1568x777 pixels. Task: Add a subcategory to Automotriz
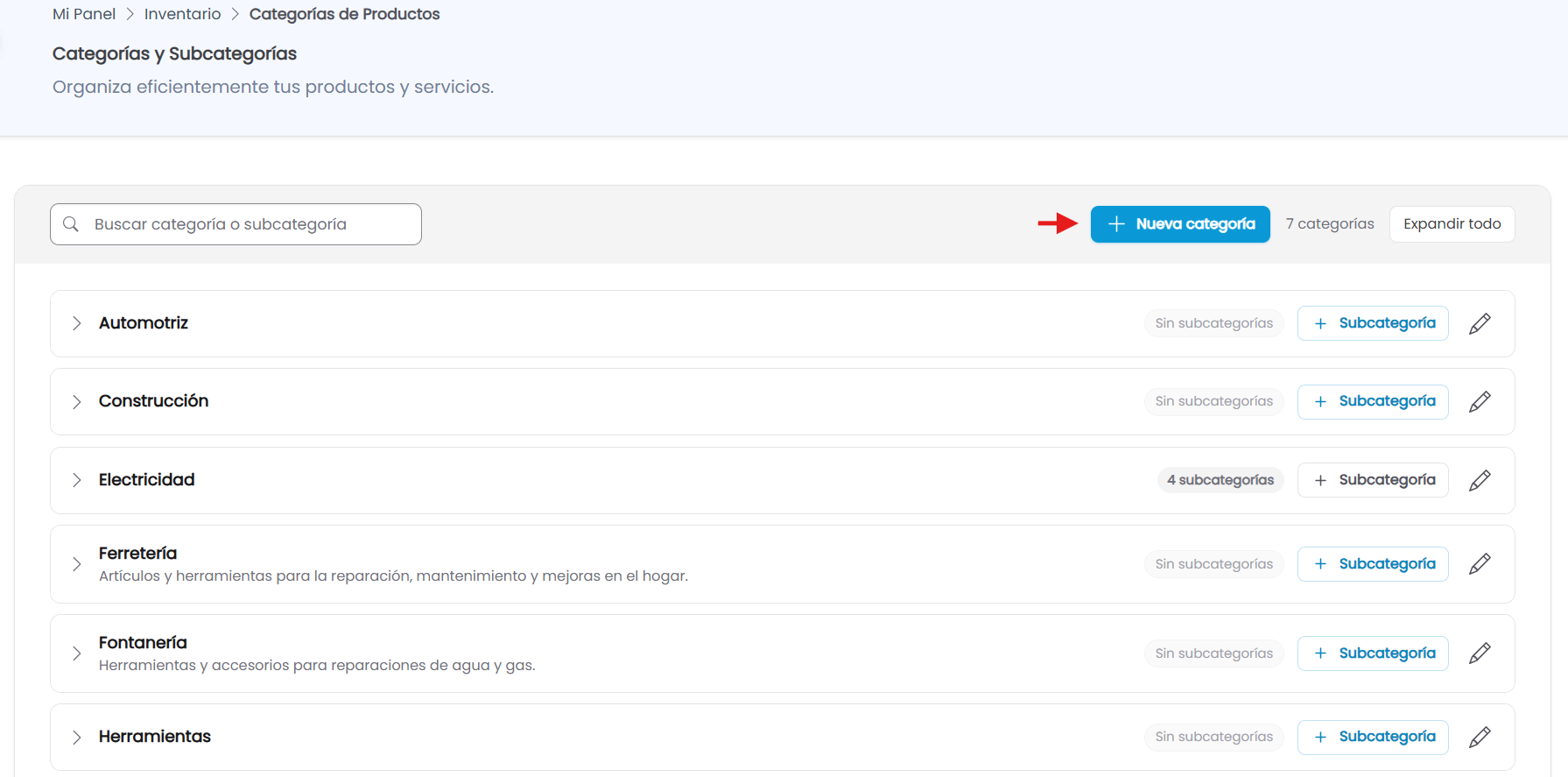tap(1373, 323)
